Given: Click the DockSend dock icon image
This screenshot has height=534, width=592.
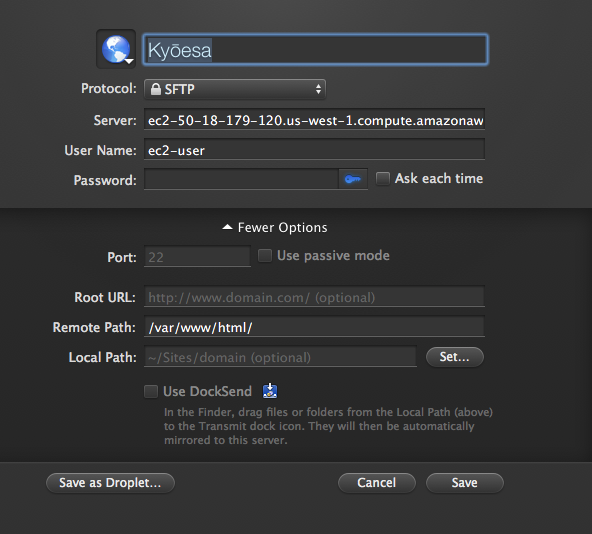Looking at the screenshot, I should [270, 391].
